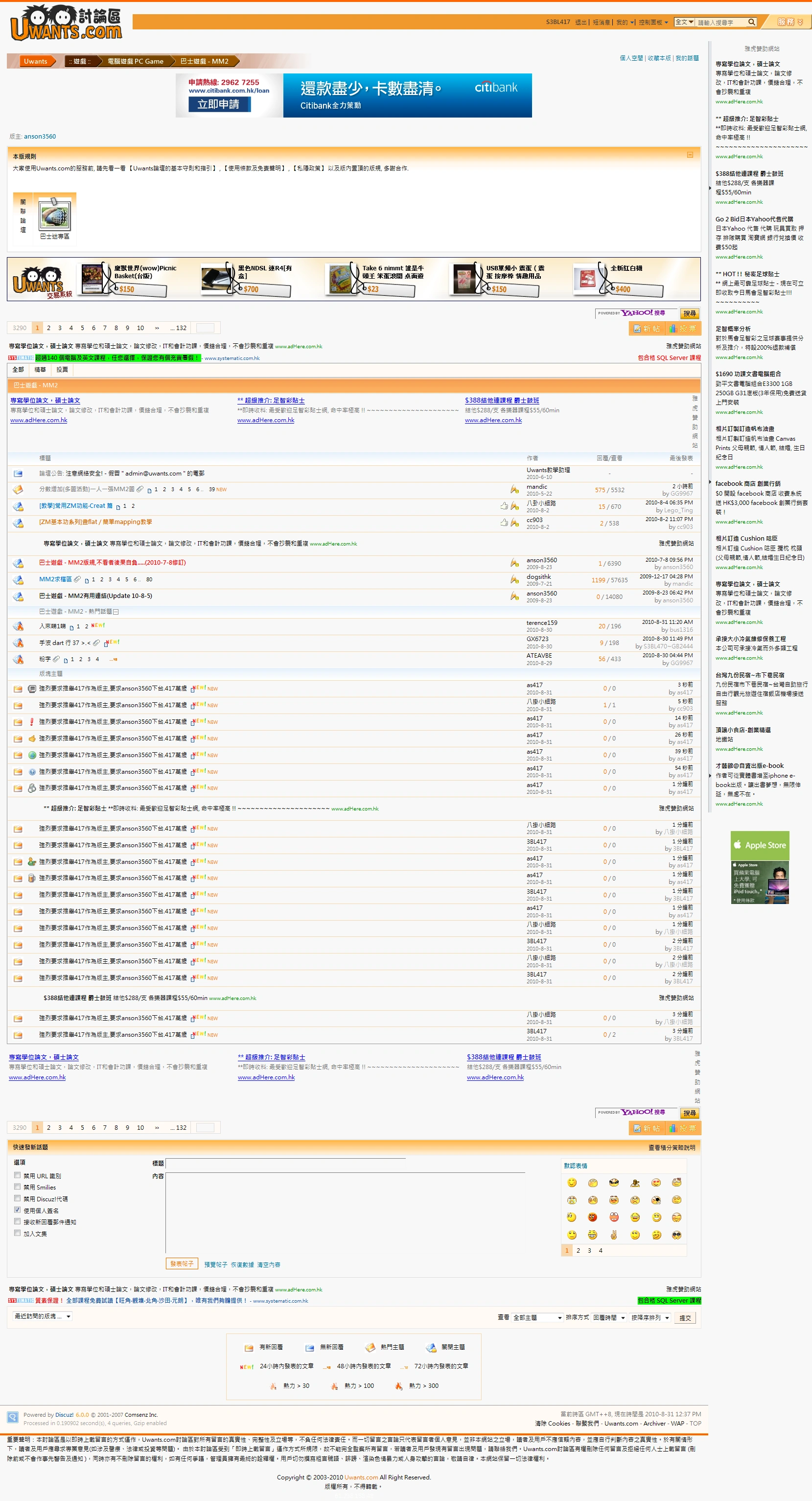Insert the victory hand emoticon
812x1501 pixels.
pos(614,1235)
